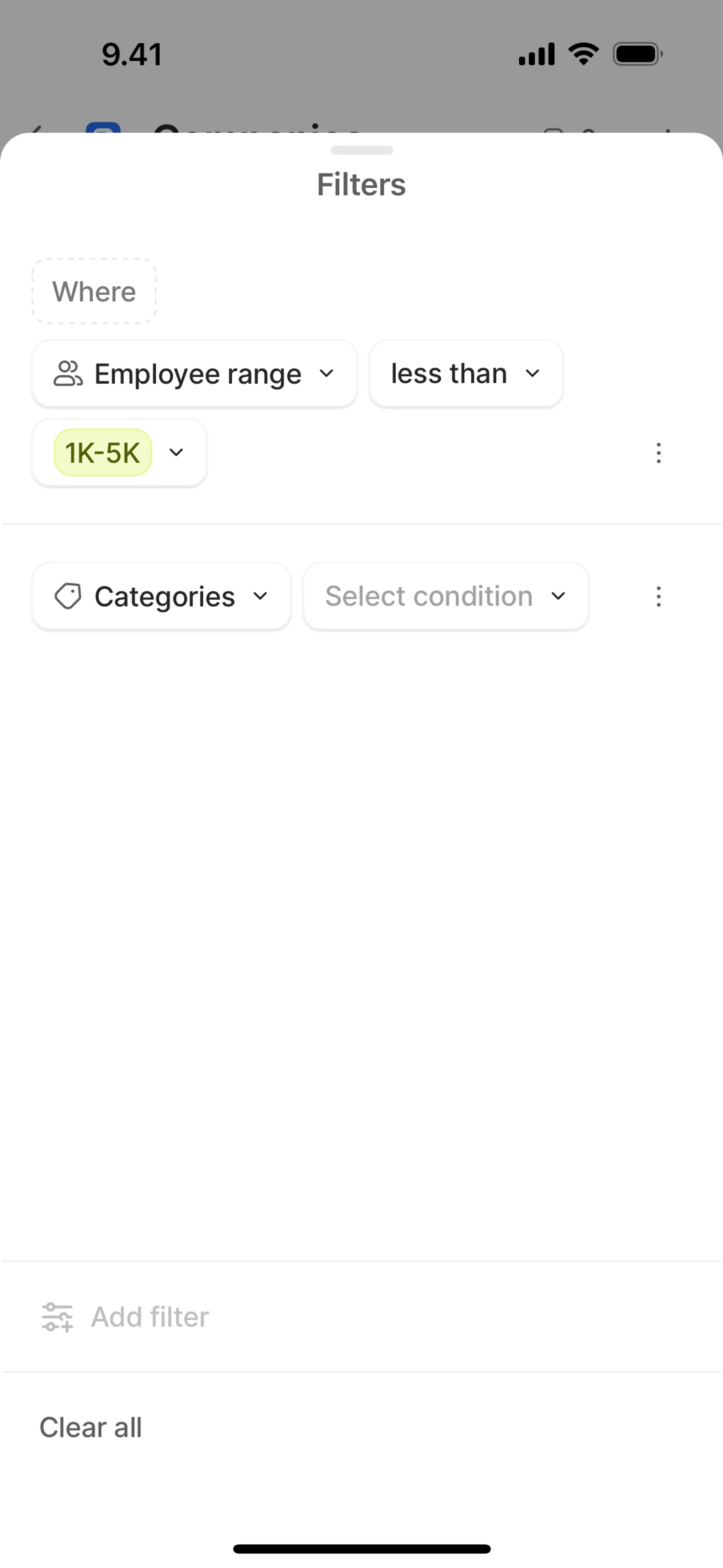Viewport: 723px width, 1568px height.
Task: Expand the chevron next to 1K-5K
Action: pyautogui.click(x=177, y=452)
